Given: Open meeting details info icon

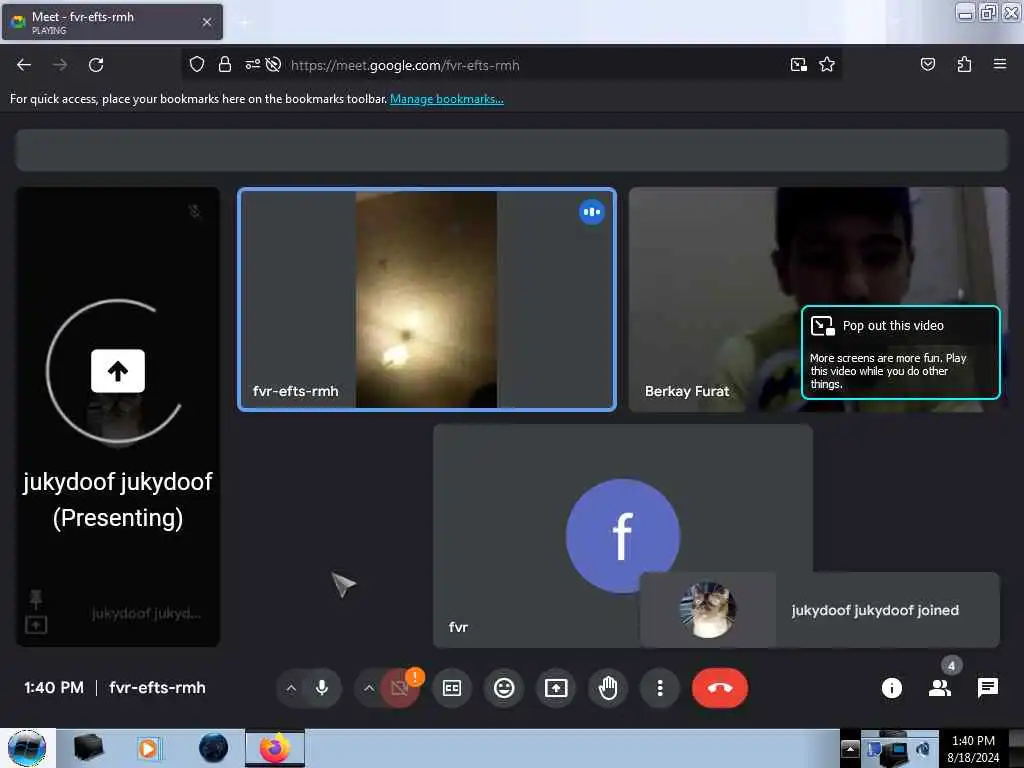Looking at the screenshot, I should point(891,688).
